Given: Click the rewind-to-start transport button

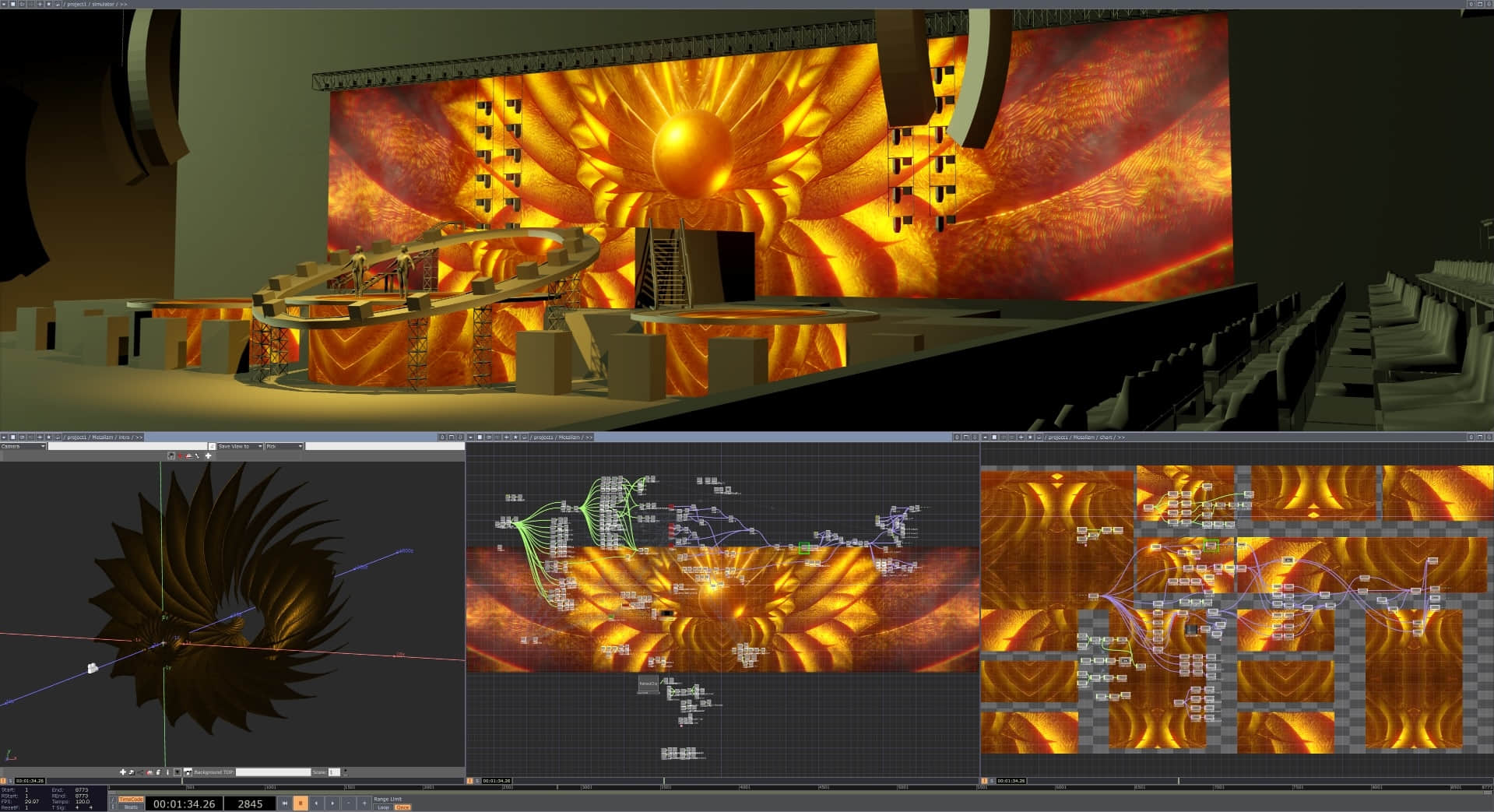Looking at the screenshot, I should (285, 803).
